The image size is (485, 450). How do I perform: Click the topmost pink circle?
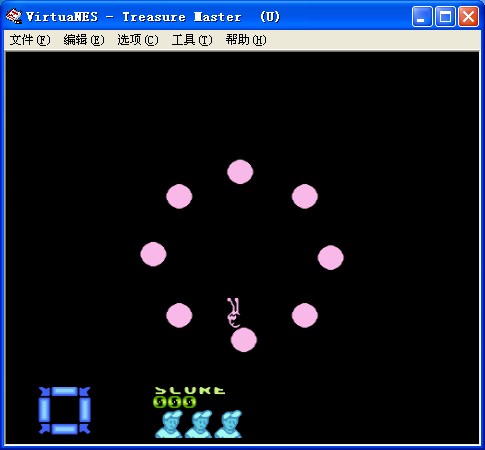240,172
